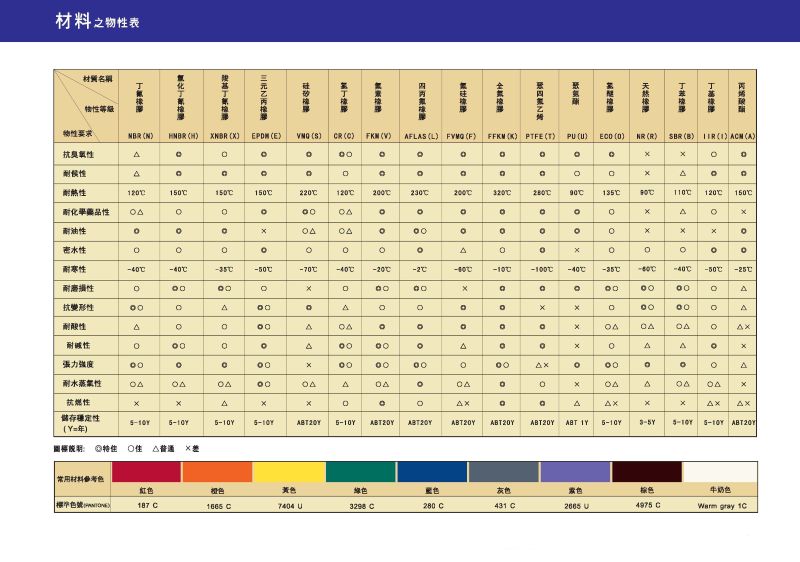Select the × symbol in 抗臭氧性 row under NR(R)
This screenshot has width=800, height=562.
647,155
